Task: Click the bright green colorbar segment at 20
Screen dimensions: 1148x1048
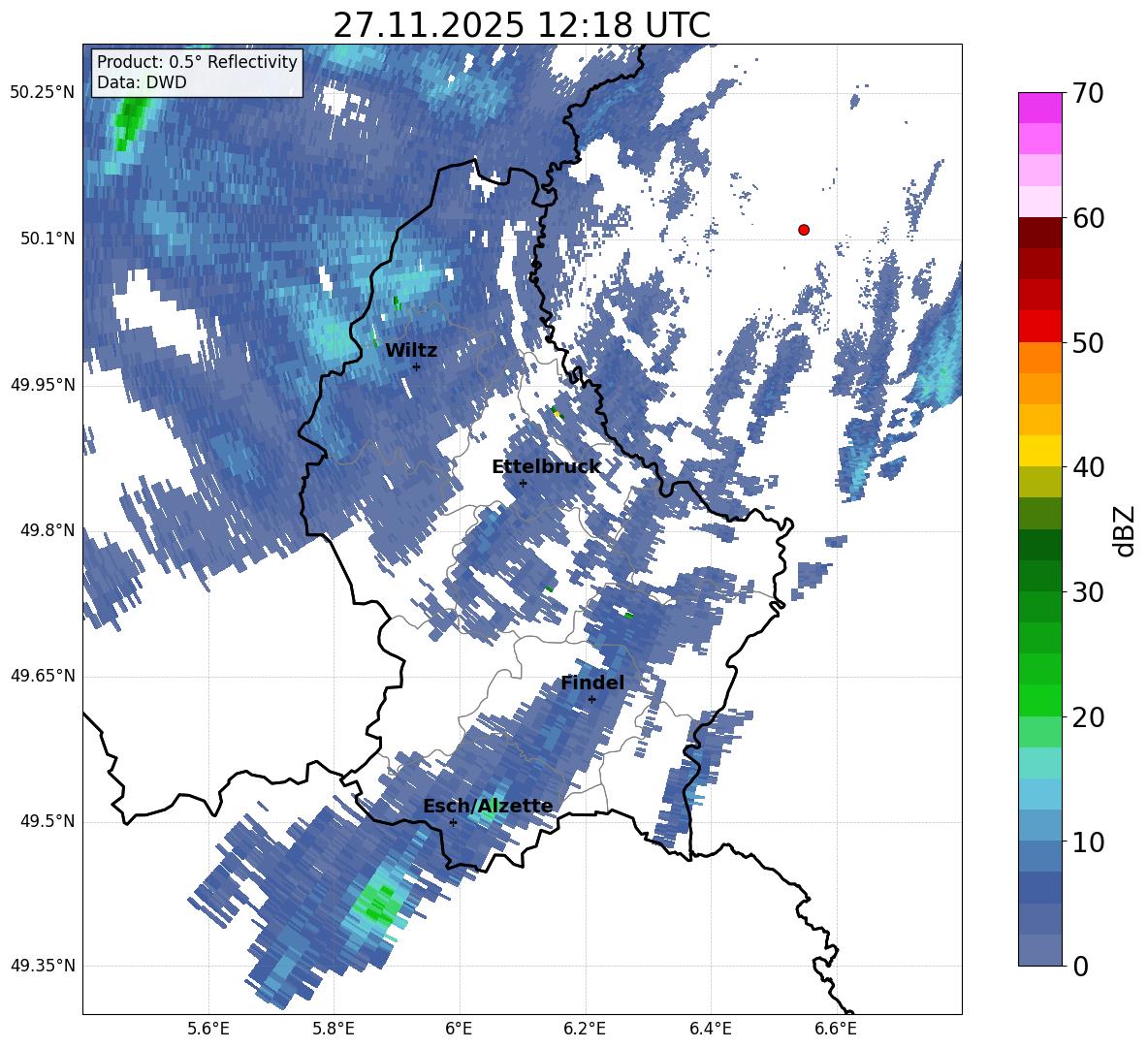Action: tap(1039, 701)
